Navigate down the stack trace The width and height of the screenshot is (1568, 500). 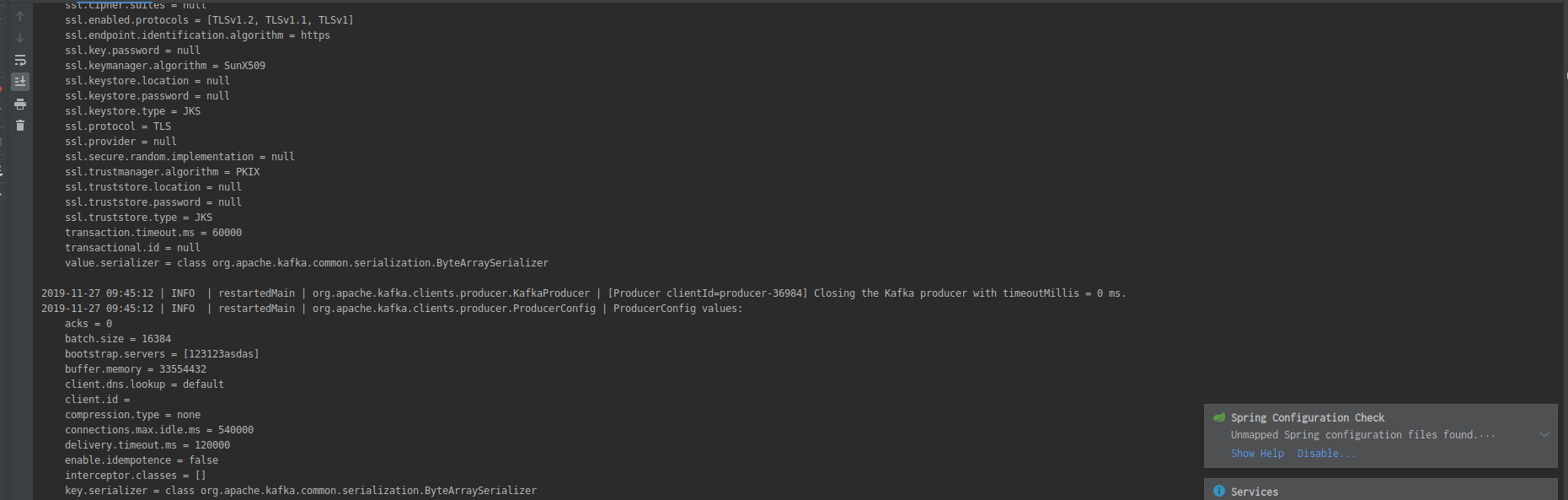pos(19,36)
